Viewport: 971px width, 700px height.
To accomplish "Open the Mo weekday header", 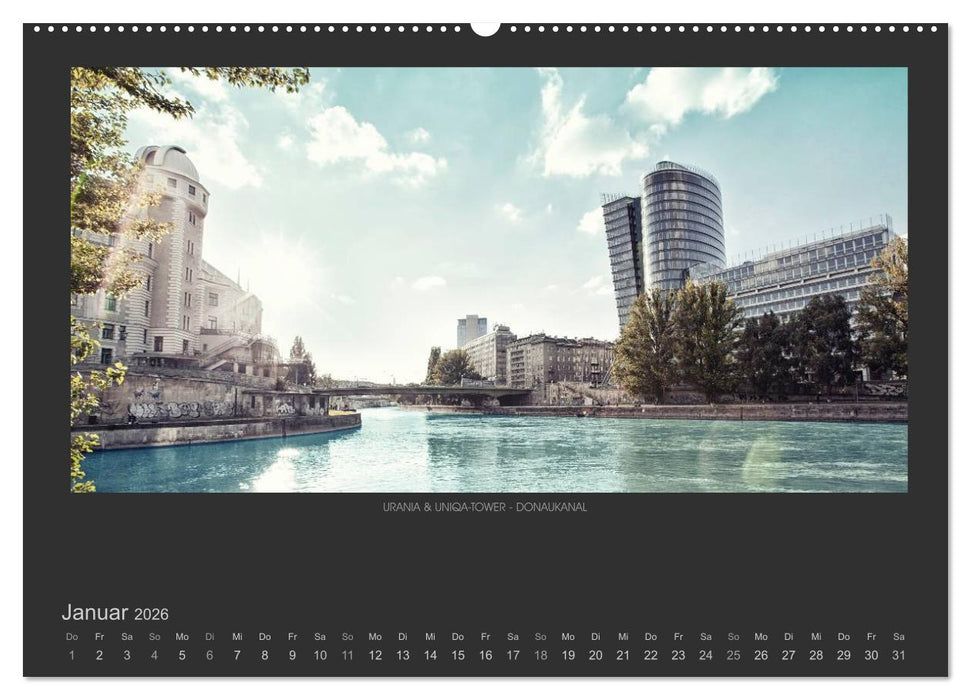I will (184, 634).
